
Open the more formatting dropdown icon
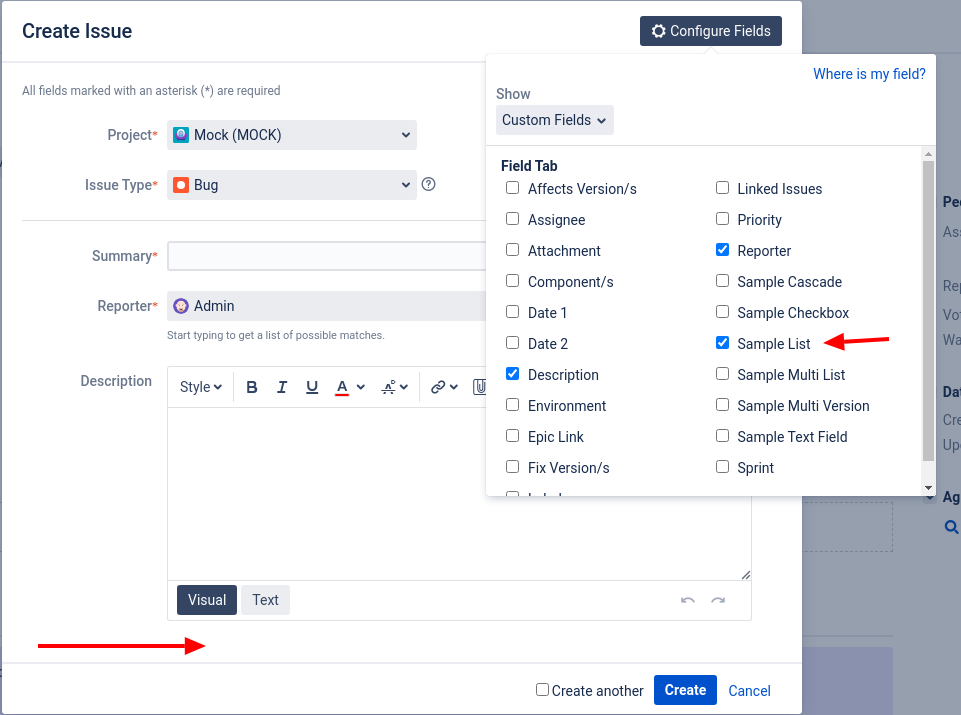[394, 387]
